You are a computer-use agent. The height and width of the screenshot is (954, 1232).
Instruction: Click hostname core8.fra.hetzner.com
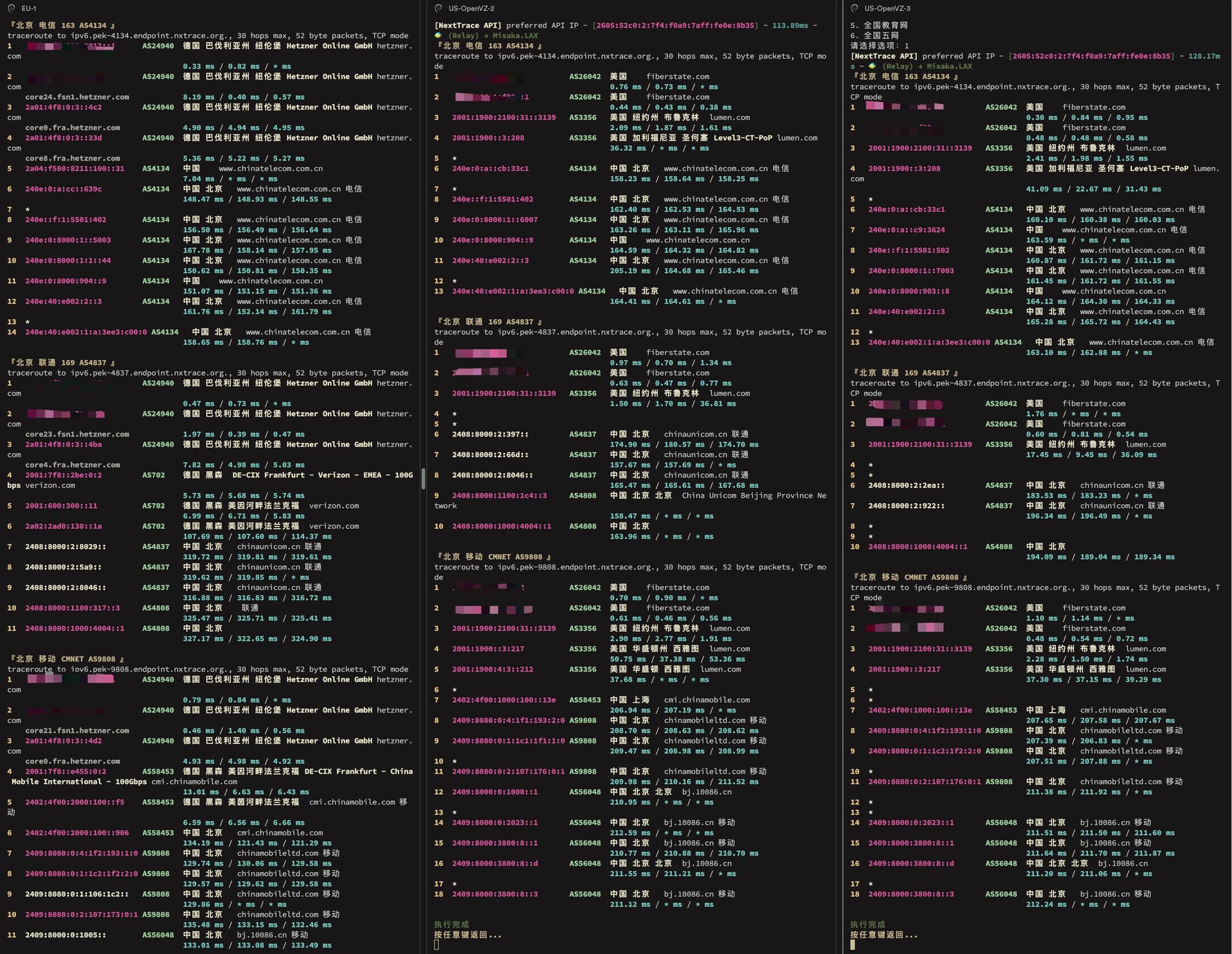(73, 158)
